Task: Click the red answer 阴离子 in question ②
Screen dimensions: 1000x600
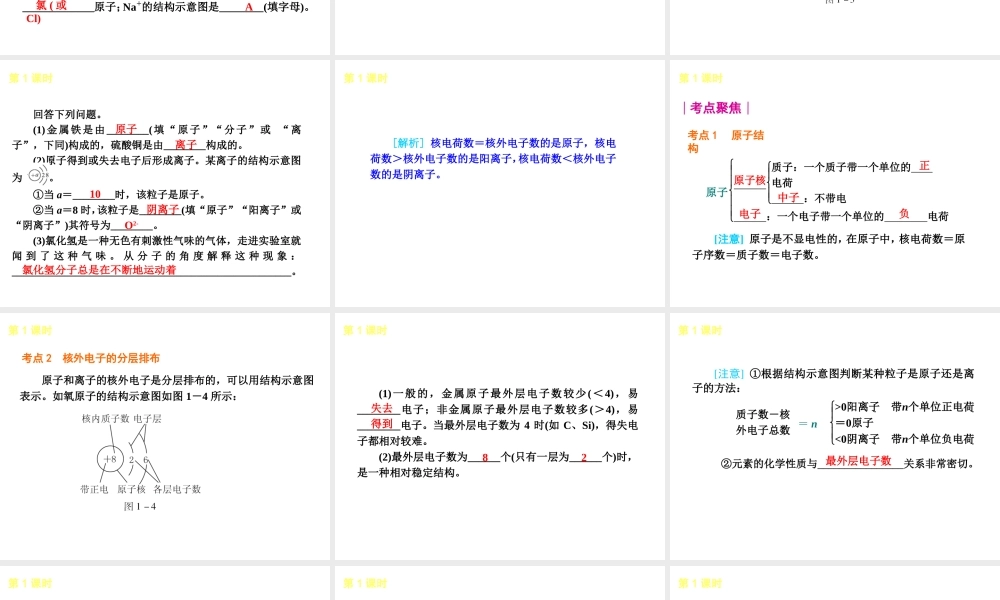Action: [x=163, y=210]
